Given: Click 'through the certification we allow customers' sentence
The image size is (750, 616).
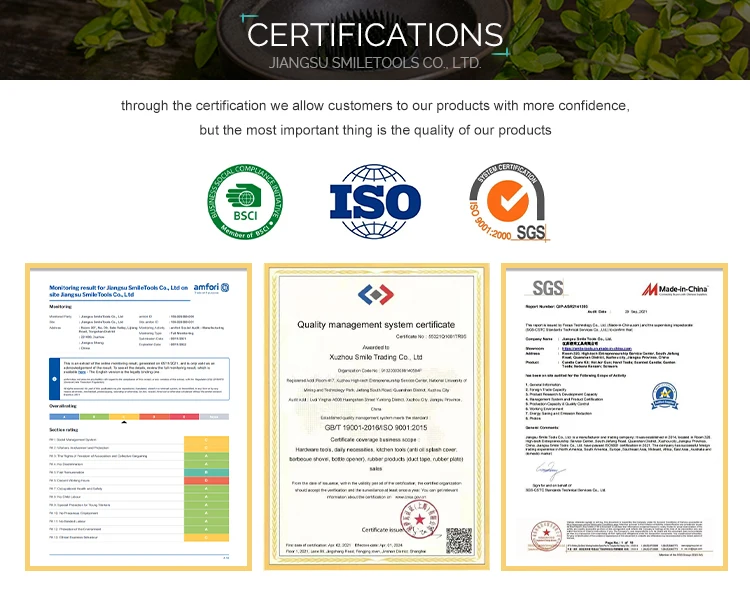Looking at the screenshot, I should pyautogui.click(x=375, y=106).
